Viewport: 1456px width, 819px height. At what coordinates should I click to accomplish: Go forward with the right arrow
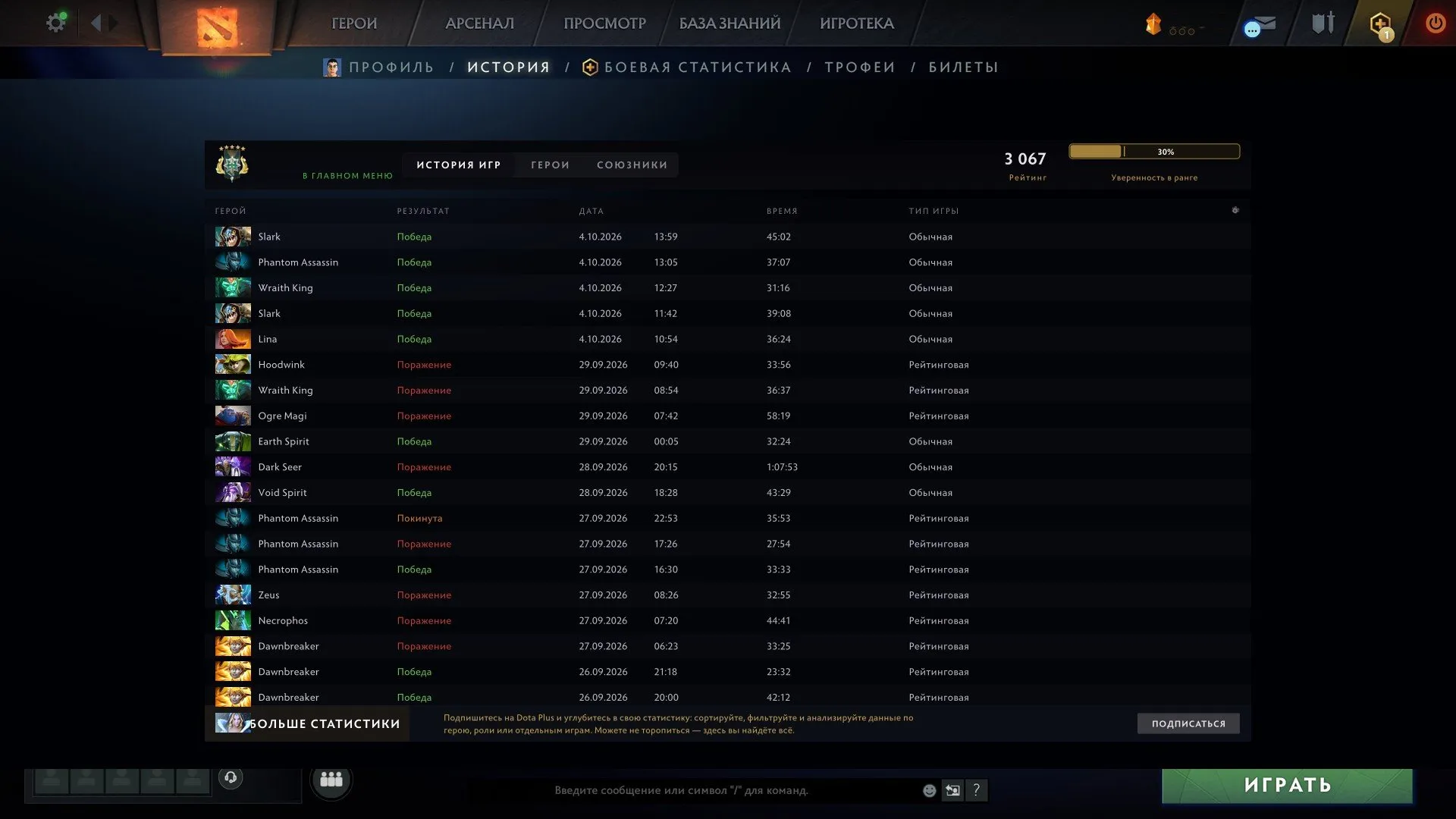click(113, 23)
